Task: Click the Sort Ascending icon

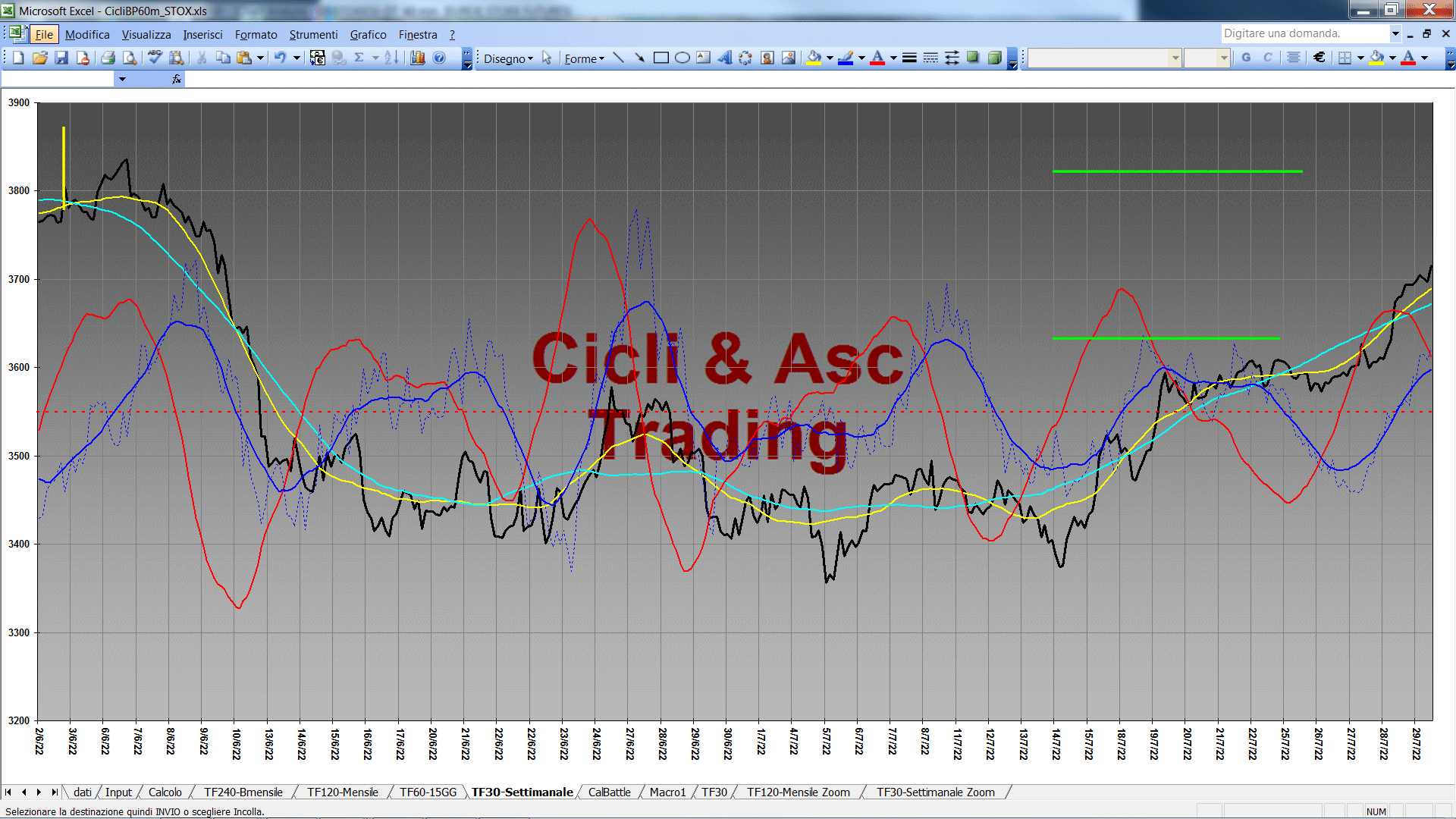Action: (391, 58)
